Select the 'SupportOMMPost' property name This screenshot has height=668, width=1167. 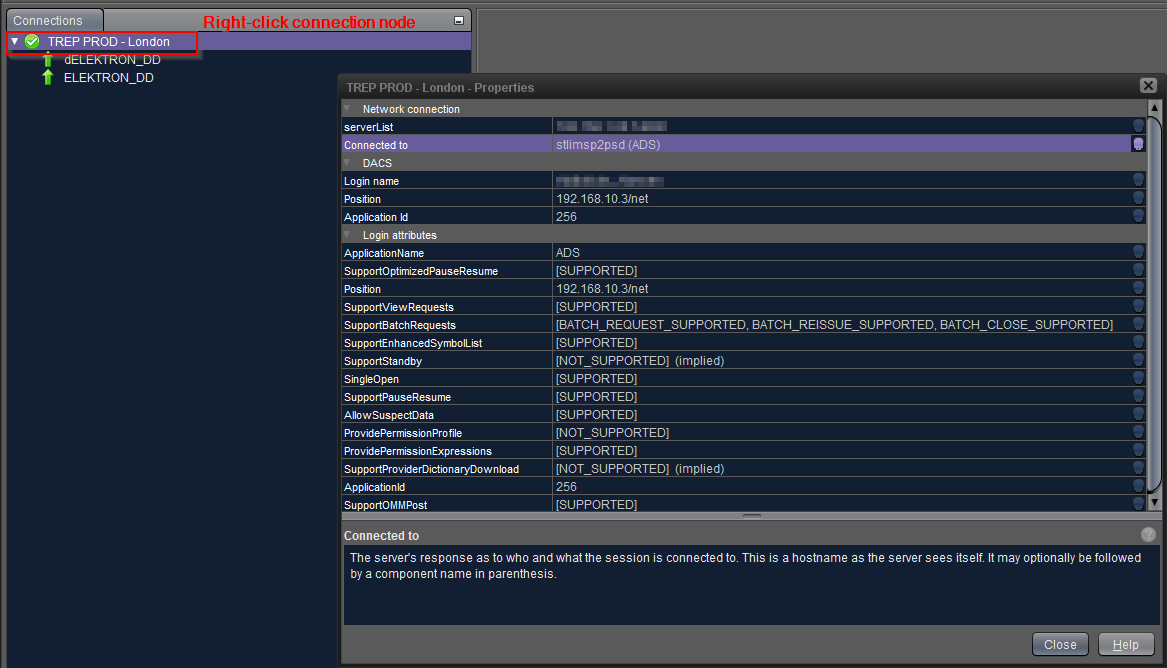[x=386, y=505]
